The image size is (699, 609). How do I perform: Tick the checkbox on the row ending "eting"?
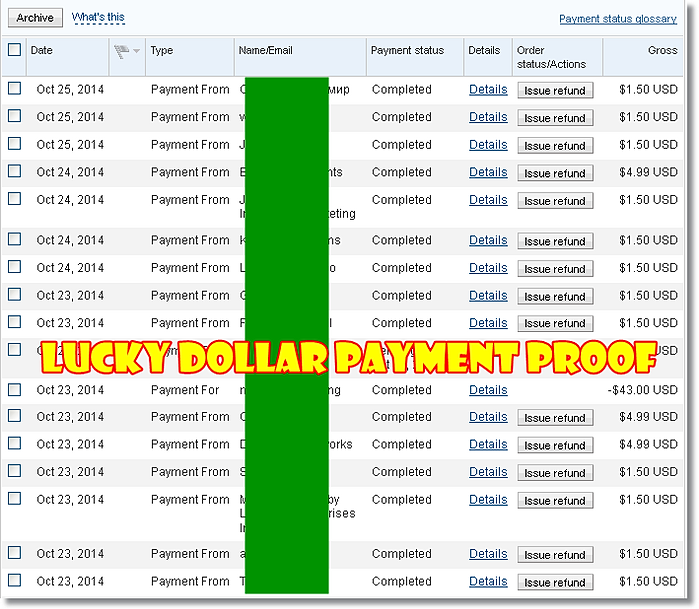coord(14,198)
